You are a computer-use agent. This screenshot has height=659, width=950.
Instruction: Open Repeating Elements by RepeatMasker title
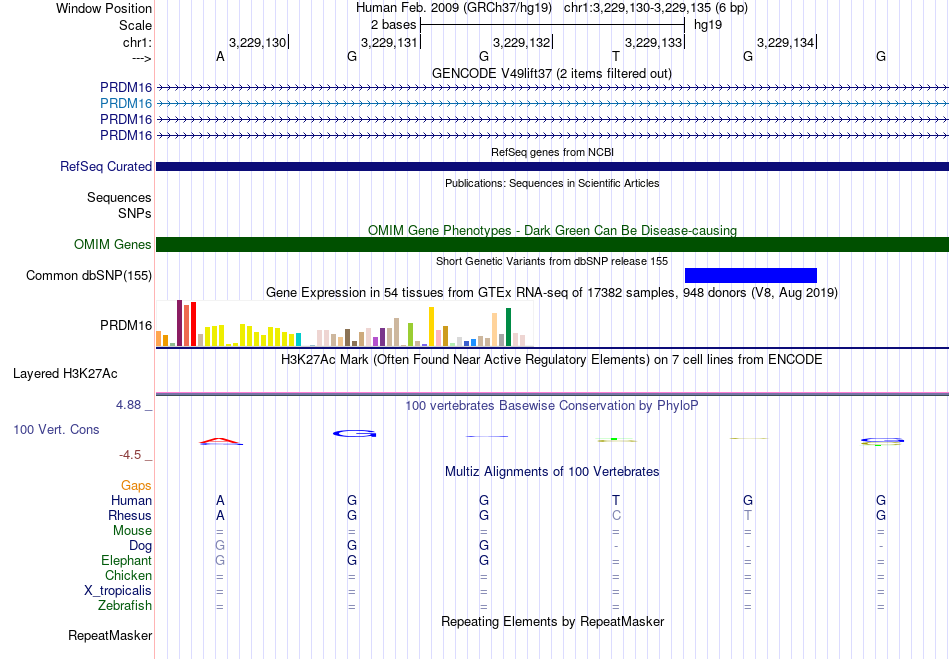pyautogui.click(x=553, y=621)
